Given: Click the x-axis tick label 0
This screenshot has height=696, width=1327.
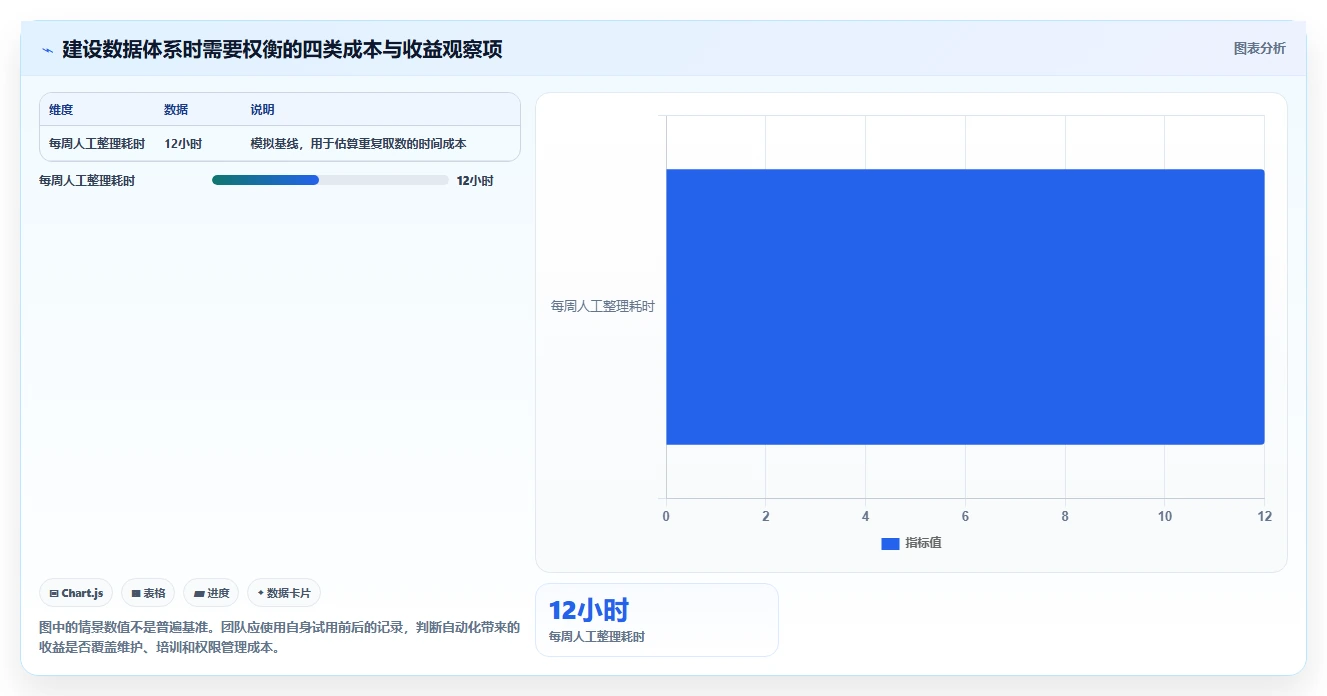Looking at the screenshot, I should coord(666,516).
